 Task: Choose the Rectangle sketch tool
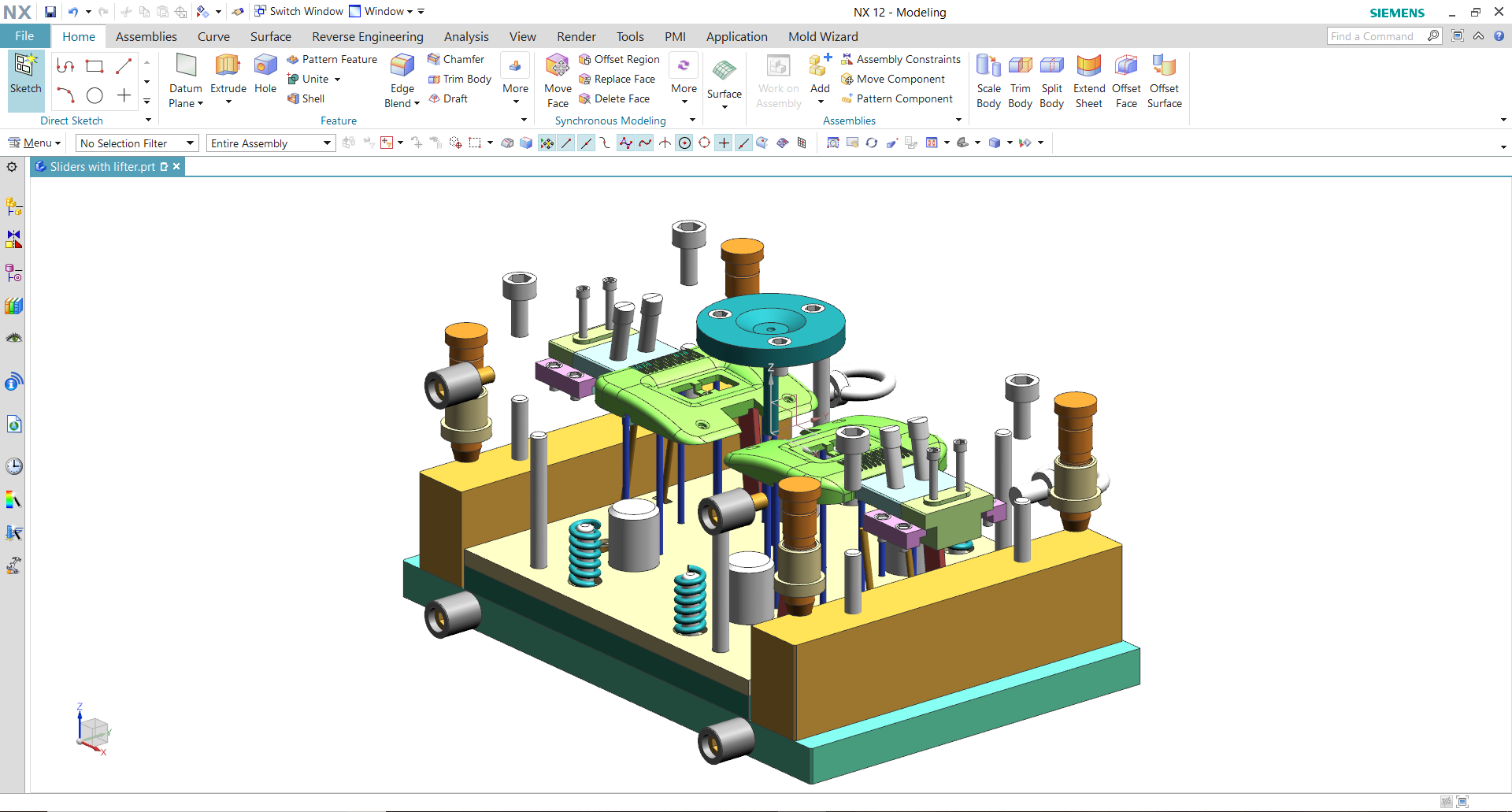pyautogui.click(x=94, y=66)
